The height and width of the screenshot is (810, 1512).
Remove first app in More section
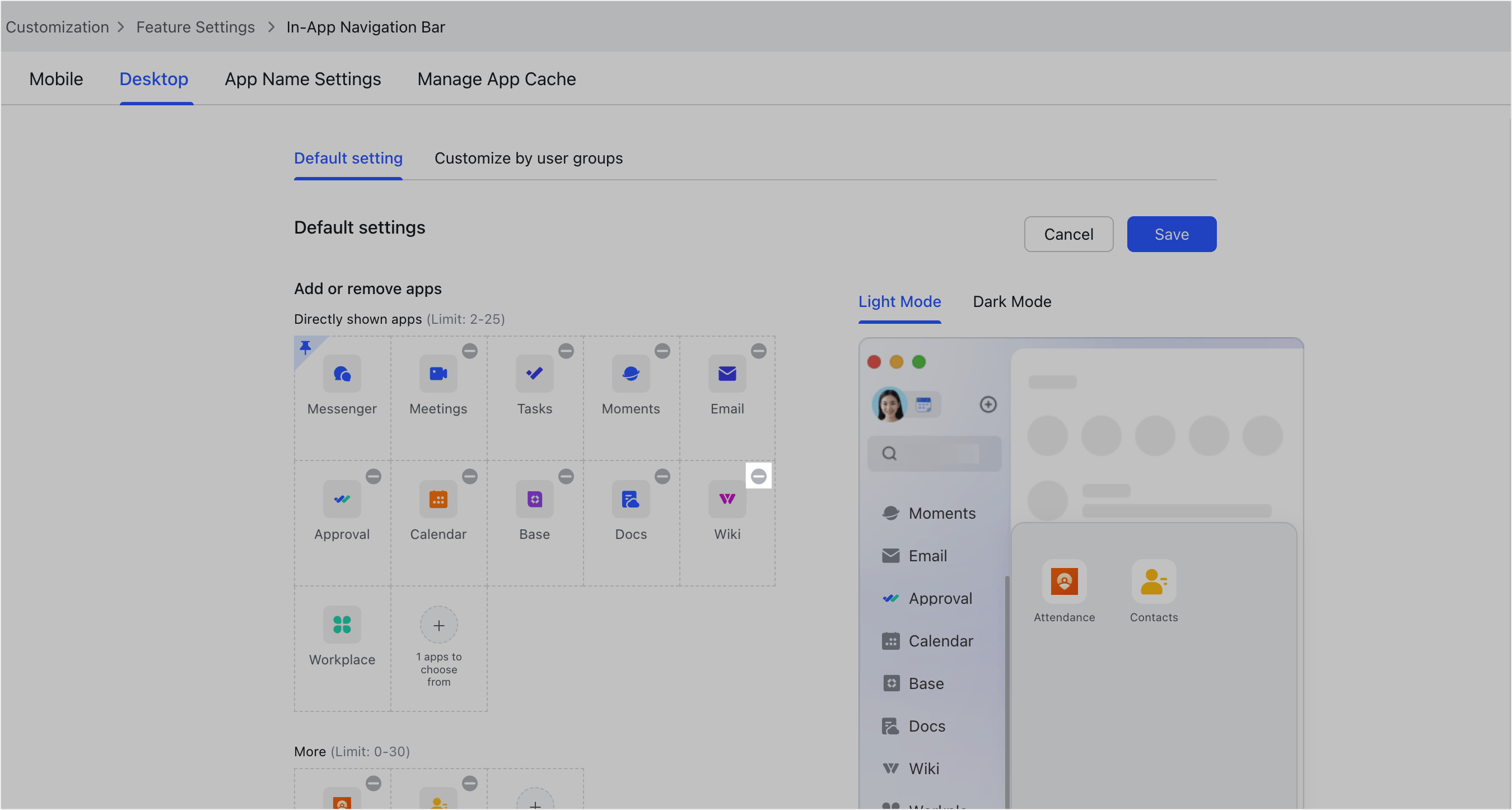coord(374,783)
